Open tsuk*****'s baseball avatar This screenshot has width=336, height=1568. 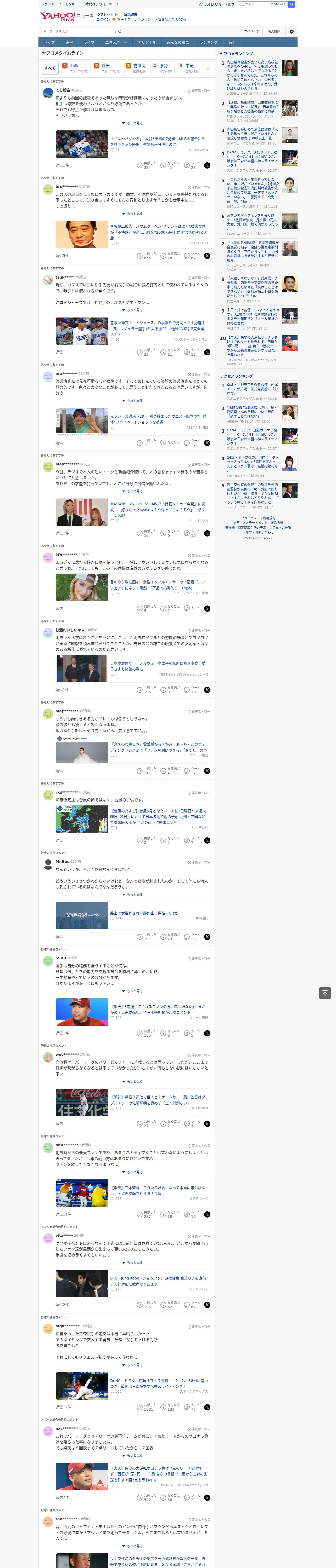pyautogui.click(x=48, y=279)
